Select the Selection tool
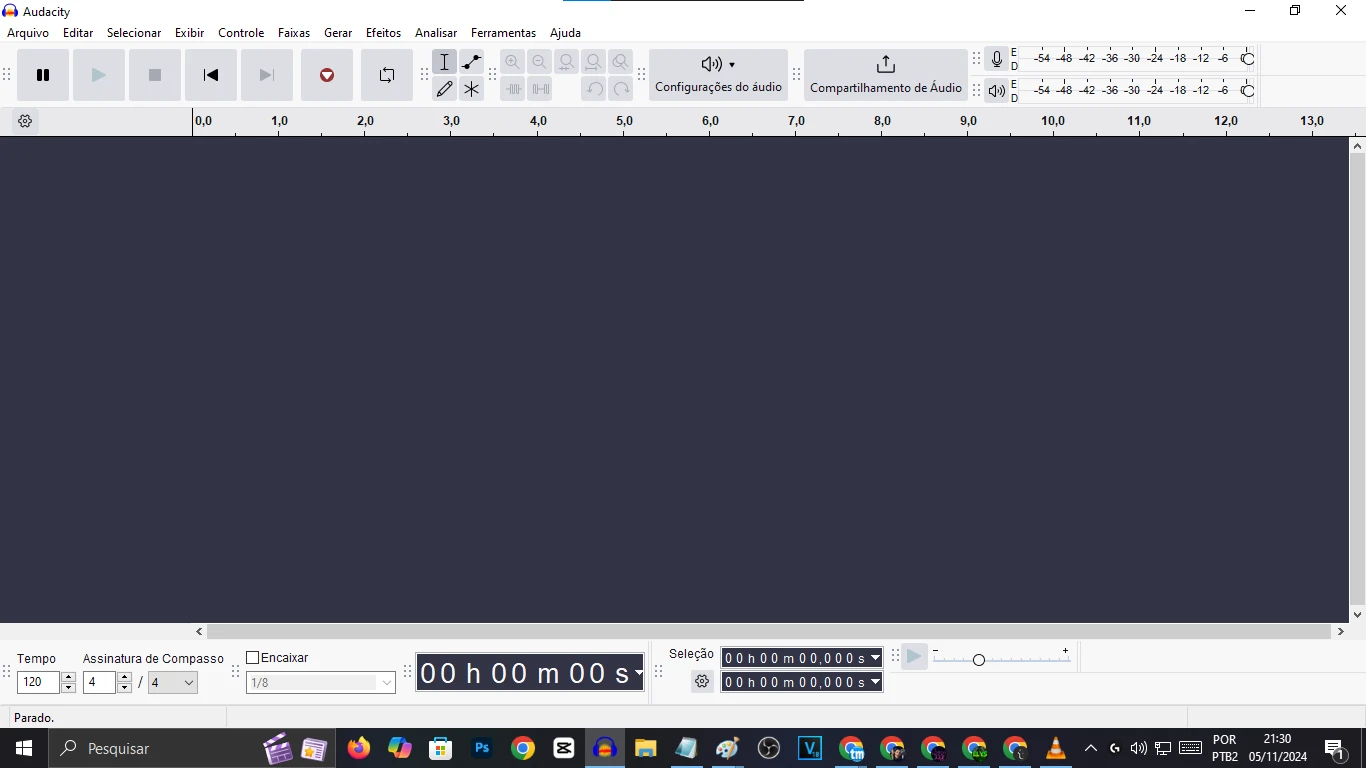Screen dimensions: 1366x768 click(x=445, y=61)
